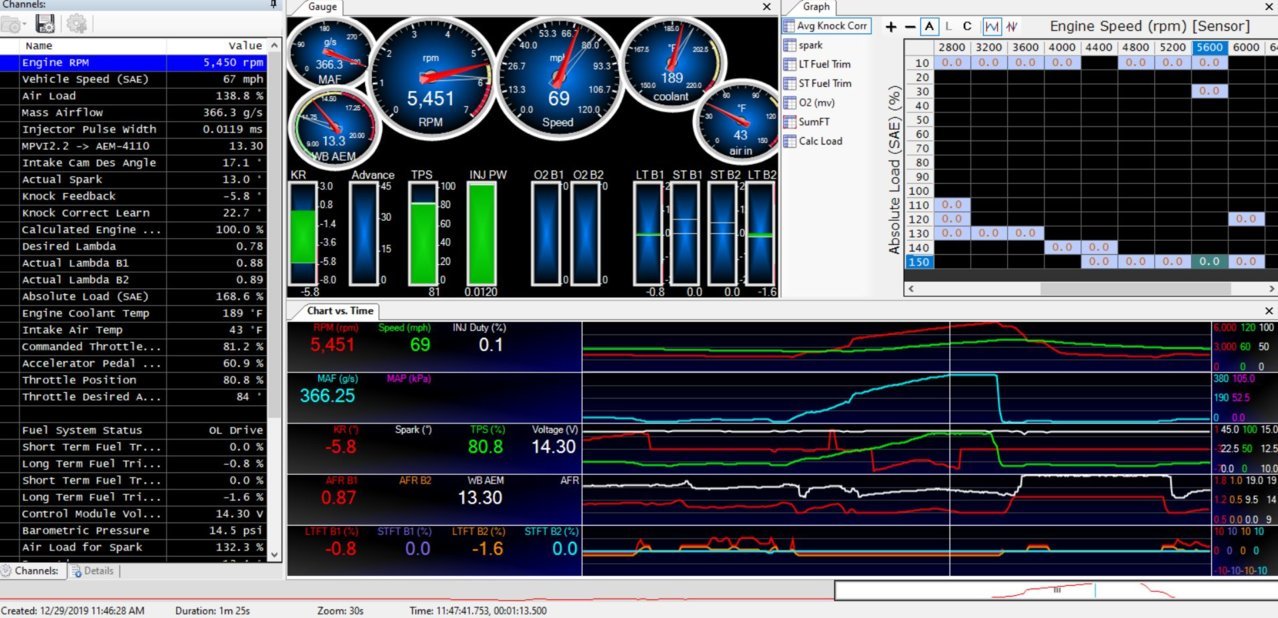Image resolution: width=1278 pixels, height=618 pixels.
Task: Open the ST Fuel Trim graph table
Action: (x=818, y=84)
